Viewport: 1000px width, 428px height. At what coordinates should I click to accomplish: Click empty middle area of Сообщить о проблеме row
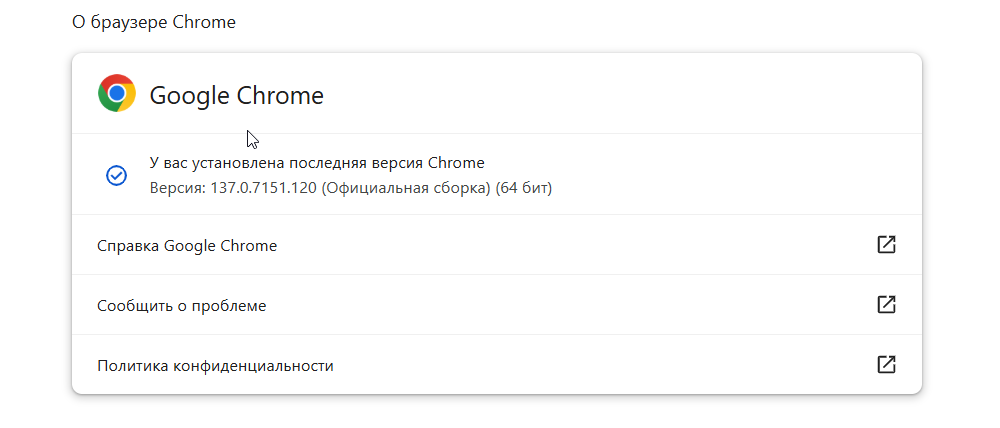point(574,305)
